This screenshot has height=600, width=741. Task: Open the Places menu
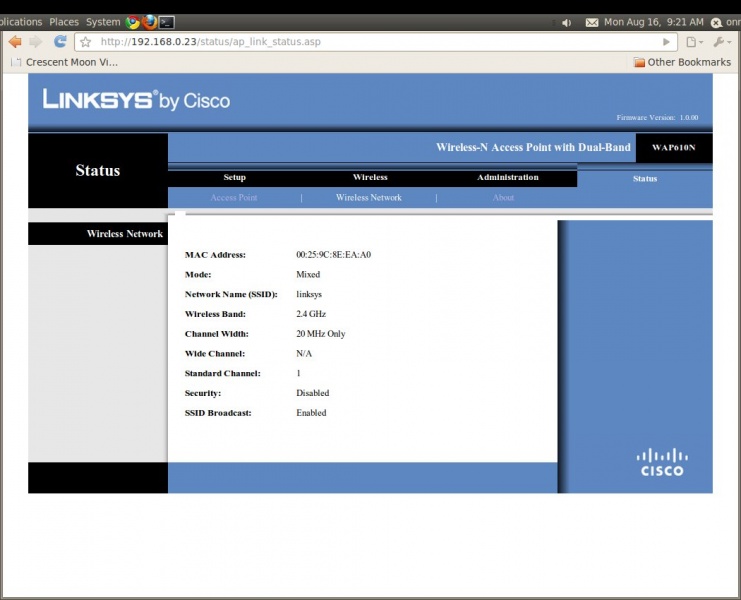click(64, 21)
